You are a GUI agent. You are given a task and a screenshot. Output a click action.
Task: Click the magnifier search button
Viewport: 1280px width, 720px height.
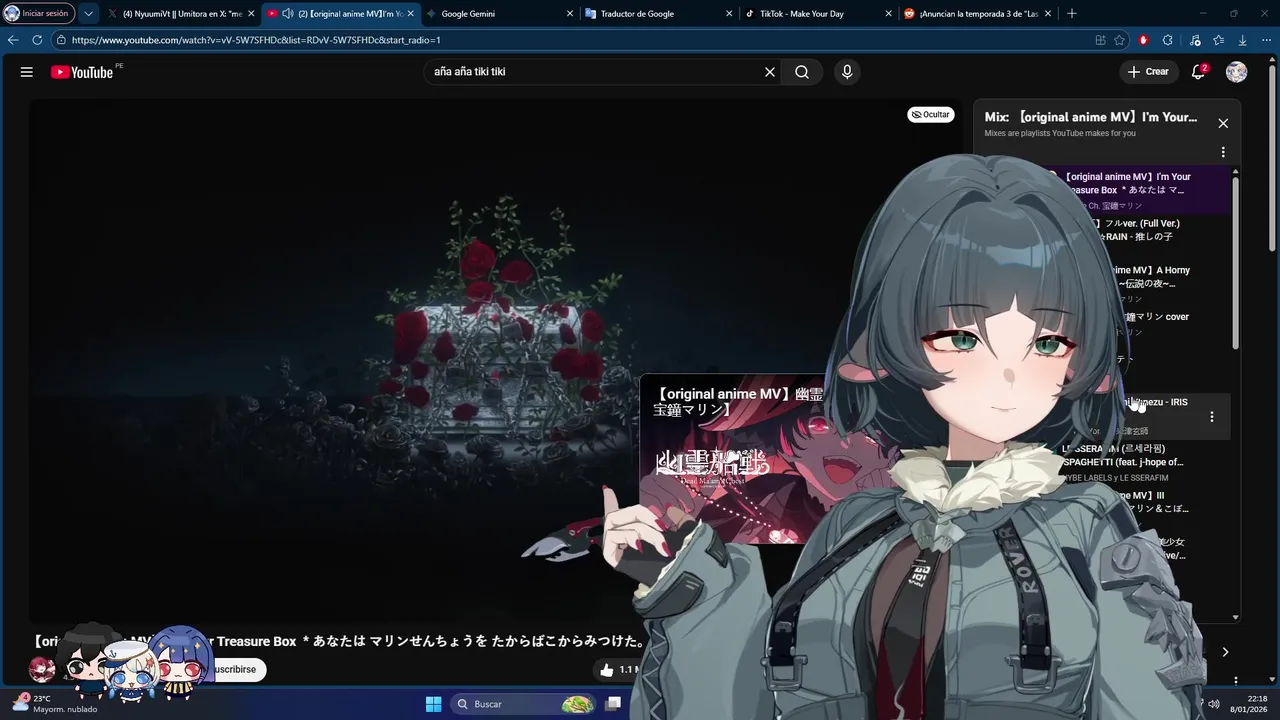802,72
